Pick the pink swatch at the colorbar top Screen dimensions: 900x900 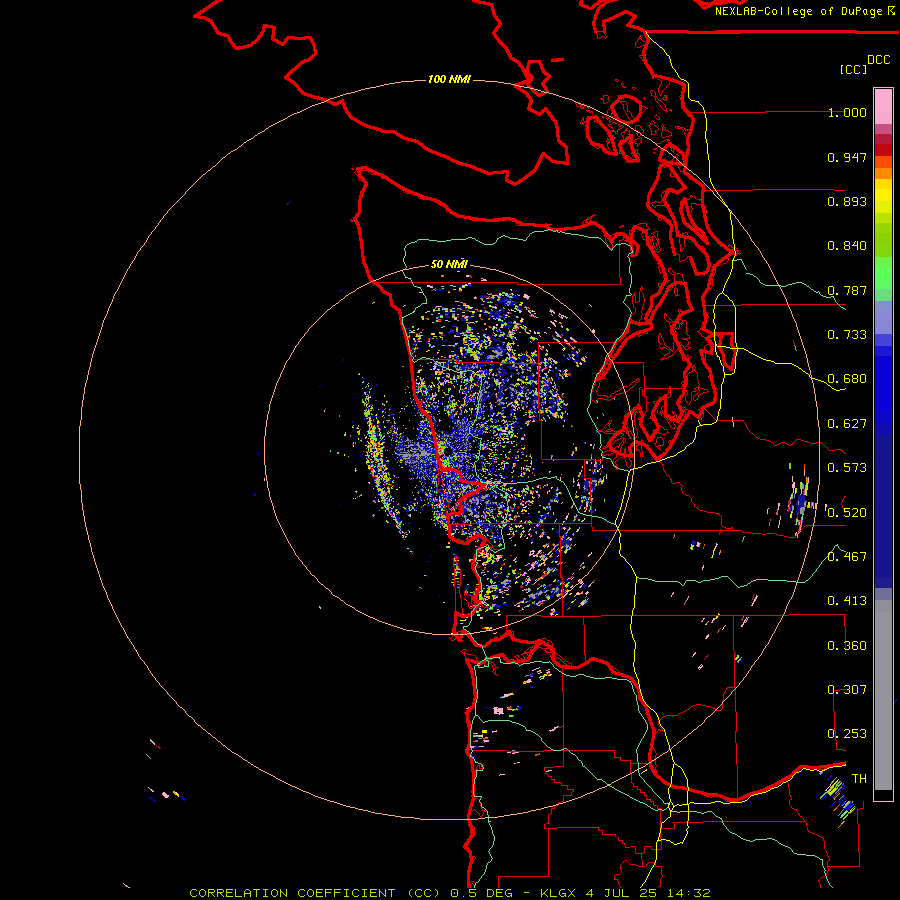(x=883, y=107)
